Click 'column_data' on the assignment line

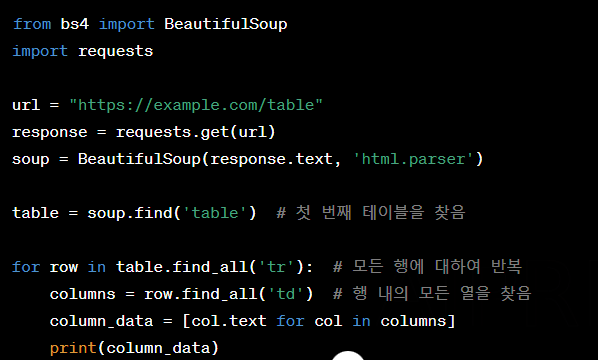point(101,321)
